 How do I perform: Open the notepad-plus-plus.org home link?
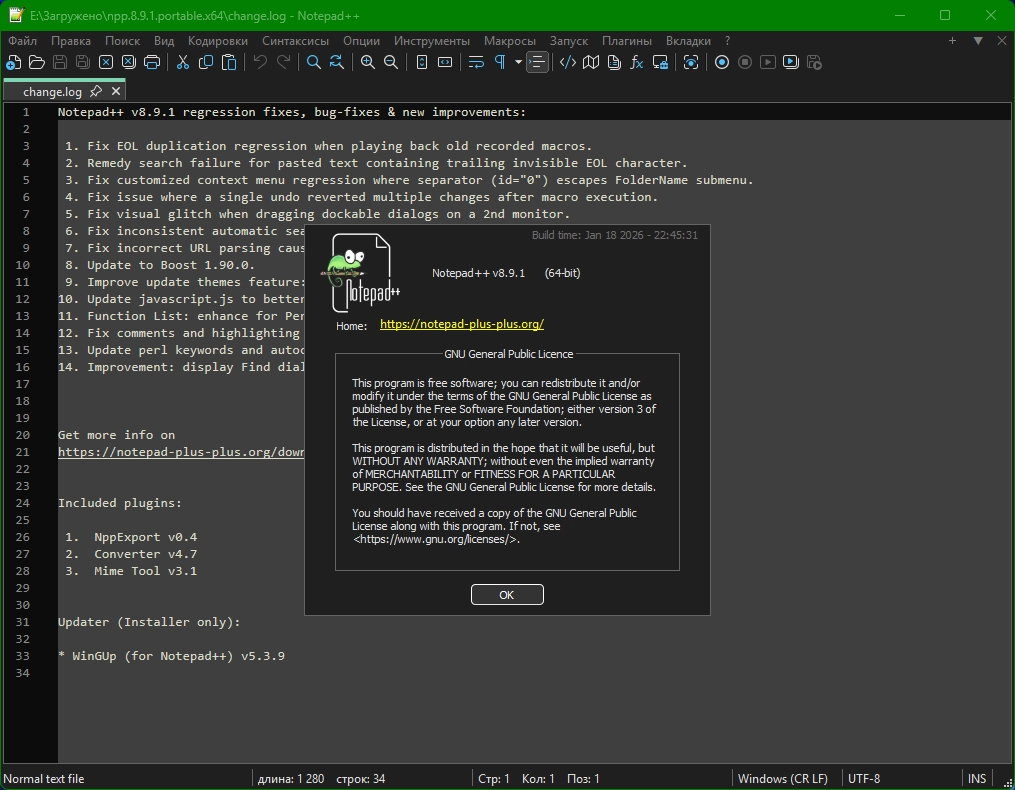[462, 324]
